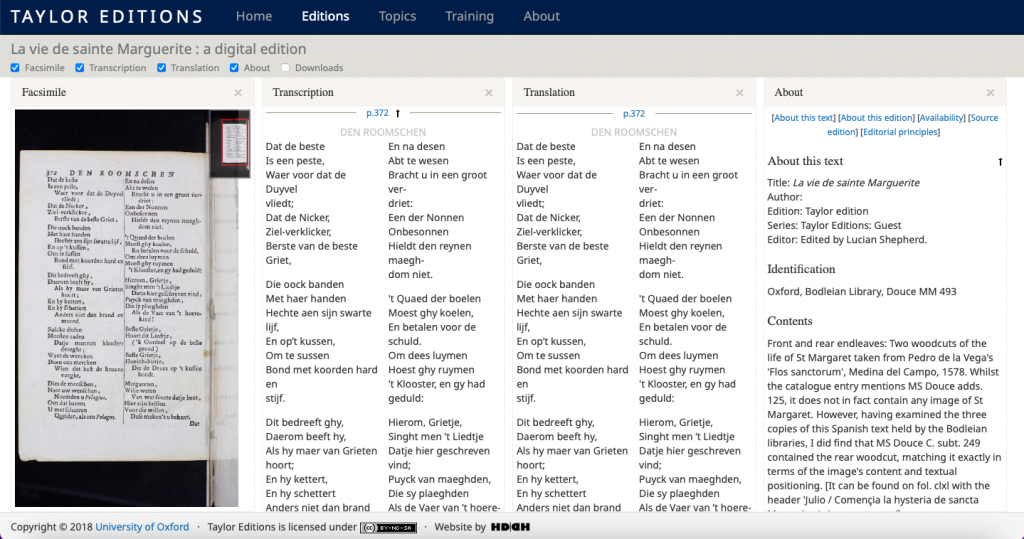Close the Transcription panel

[488, 93]
